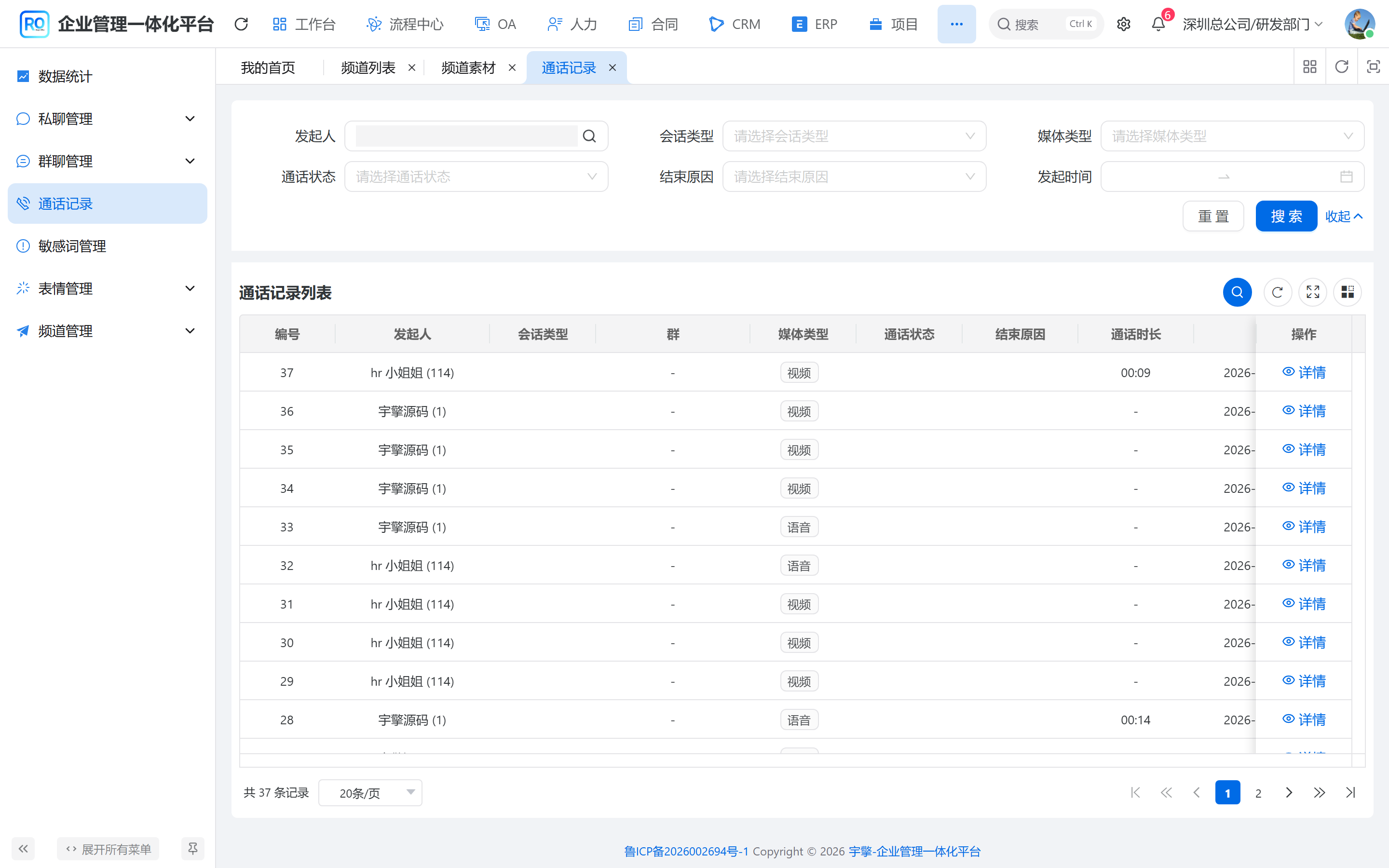This screenshot has height=868, width=1389.
Task: Click the 重置 reset button
Action: coord(1213,217)
